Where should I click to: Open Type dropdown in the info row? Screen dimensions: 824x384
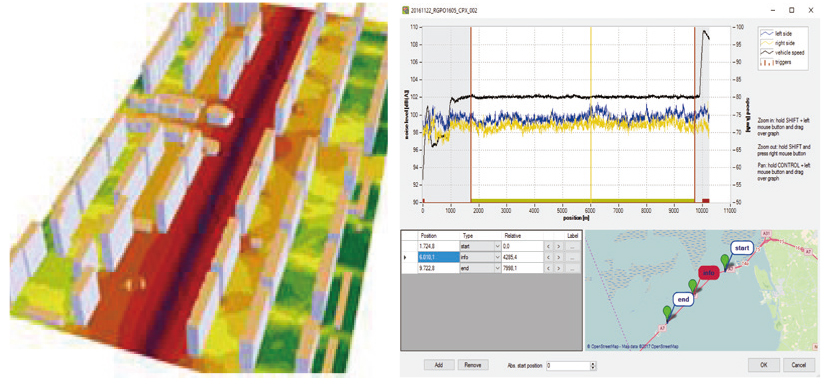pyautogui.click(x=497, y=257)
